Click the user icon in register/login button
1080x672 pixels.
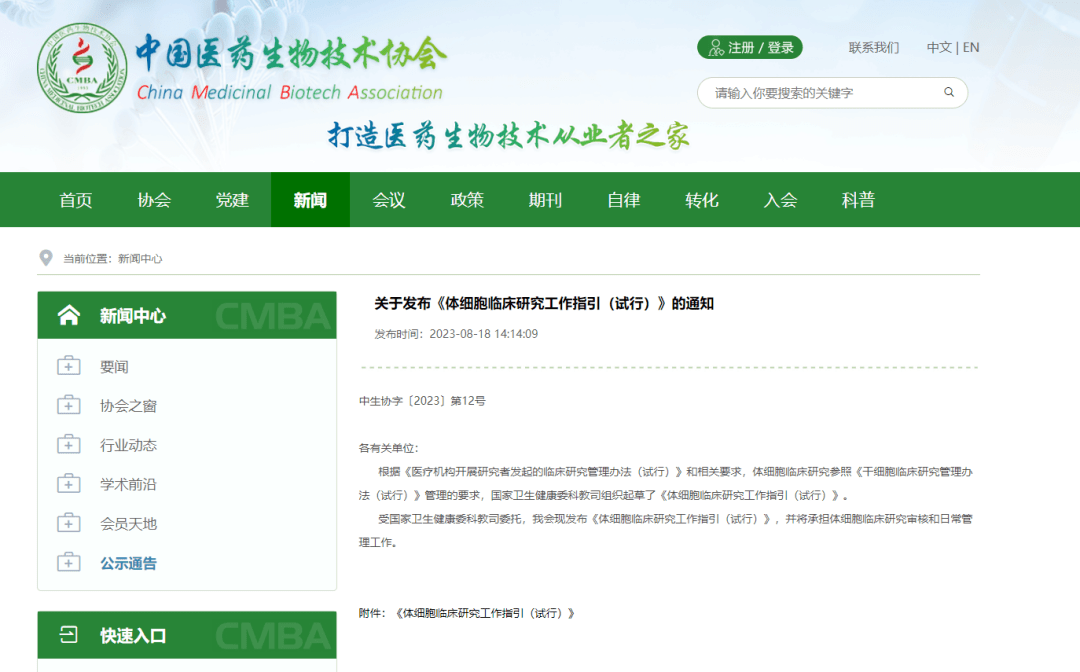pyautogui.click(x=715, y=48)
